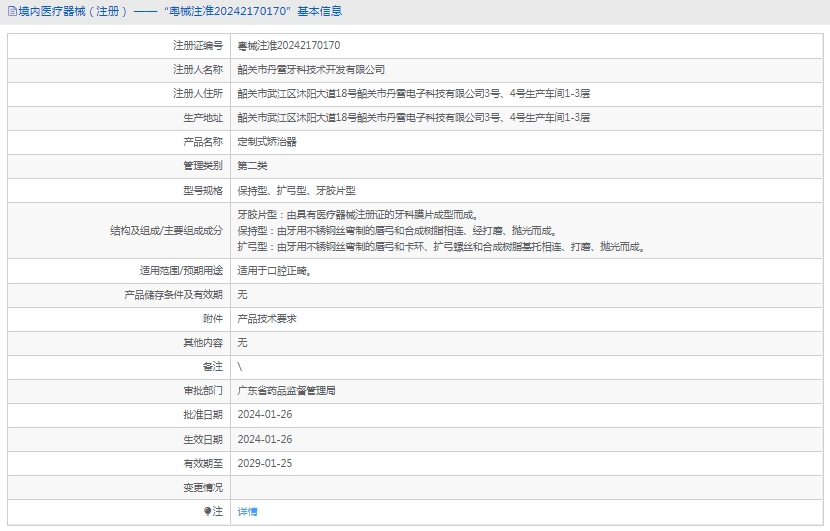Click model spec 保持型、扩弓型、牙胶片型
Image resolution: width=830 pixels, height=531 pixels.
296,190
